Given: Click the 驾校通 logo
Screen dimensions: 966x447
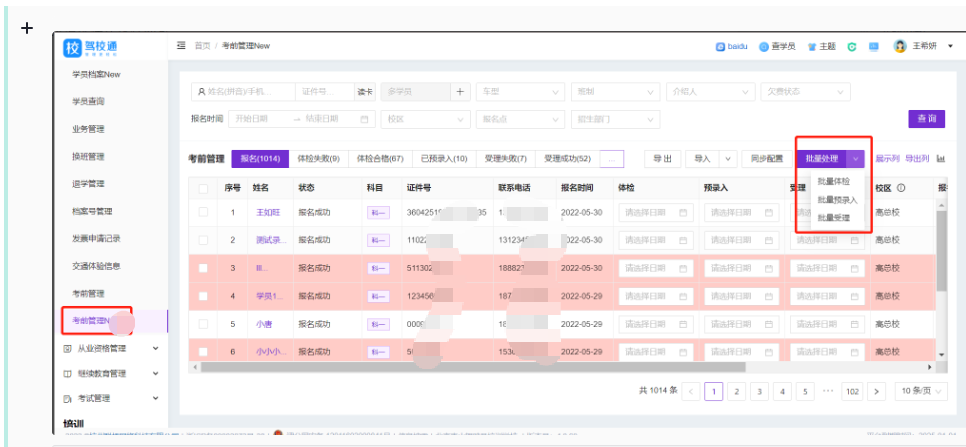Looking at the screenshot, I should point(95,47).
